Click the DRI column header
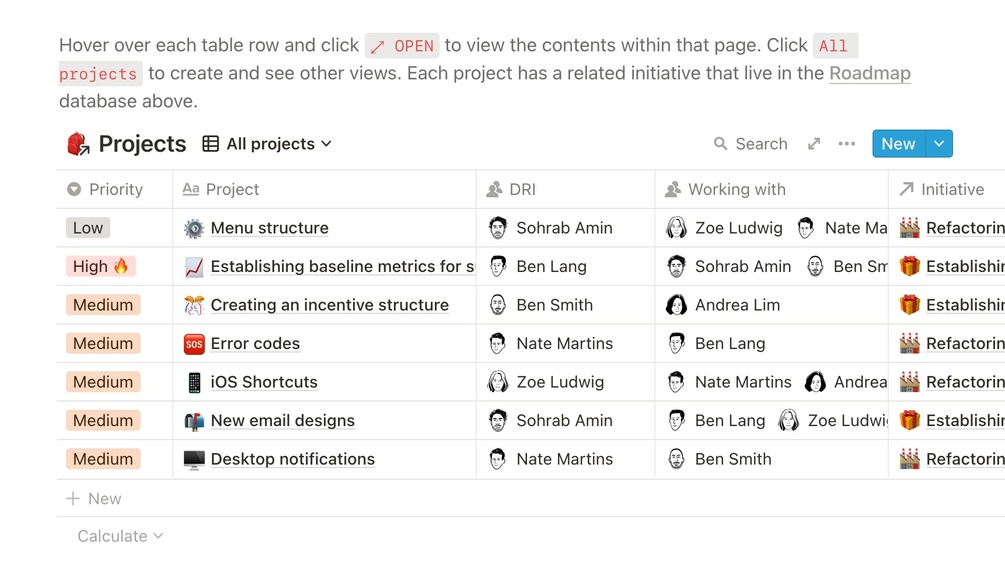 tap(522, 189)
